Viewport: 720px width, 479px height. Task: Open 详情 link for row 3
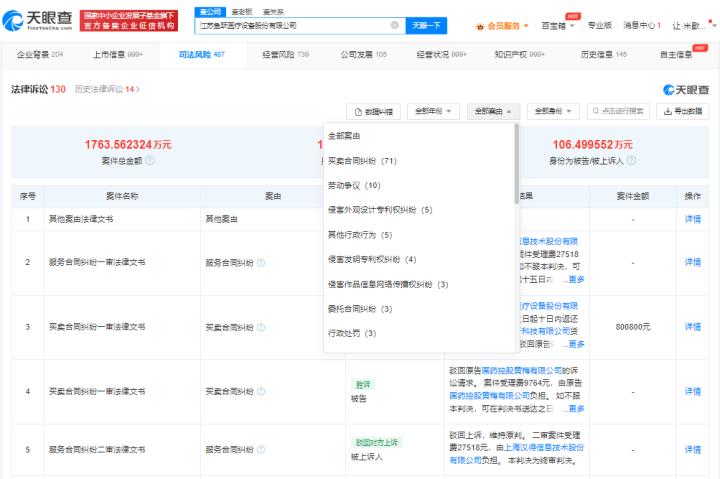pyautogui.click(x=692, y=327)
